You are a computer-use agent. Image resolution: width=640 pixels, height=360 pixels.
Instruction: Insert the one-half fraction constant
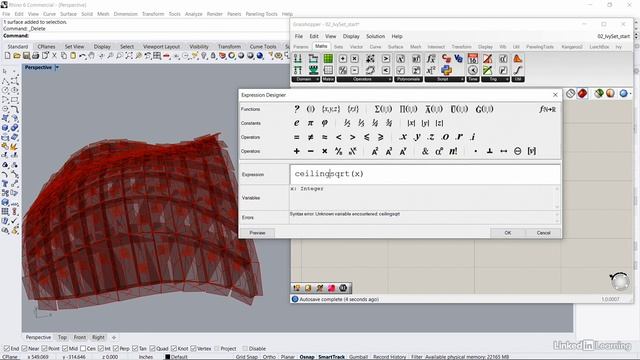point(347,123)
